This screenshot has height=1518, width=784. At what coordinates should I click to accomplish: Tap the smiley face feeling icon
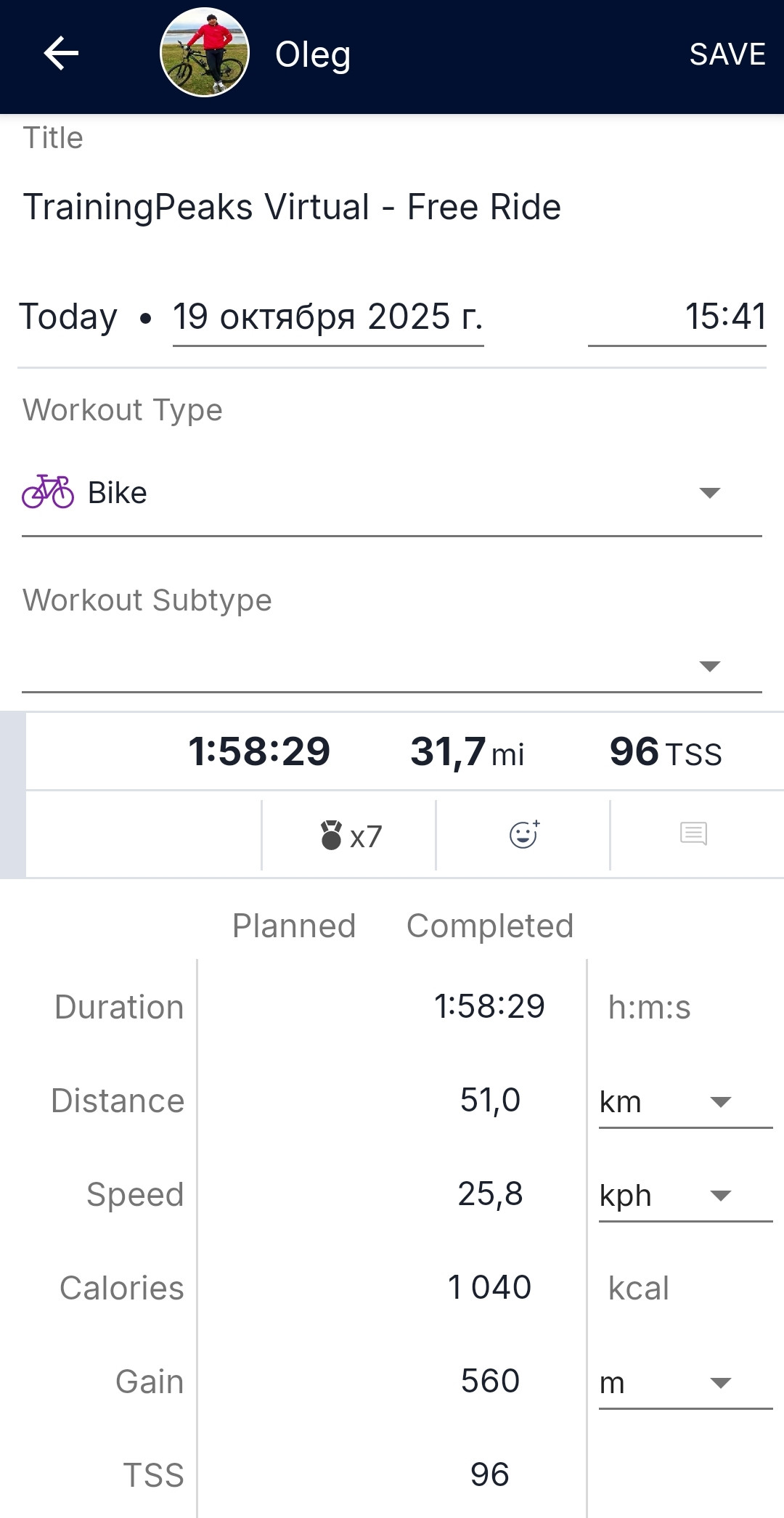[x=524, y=835]
